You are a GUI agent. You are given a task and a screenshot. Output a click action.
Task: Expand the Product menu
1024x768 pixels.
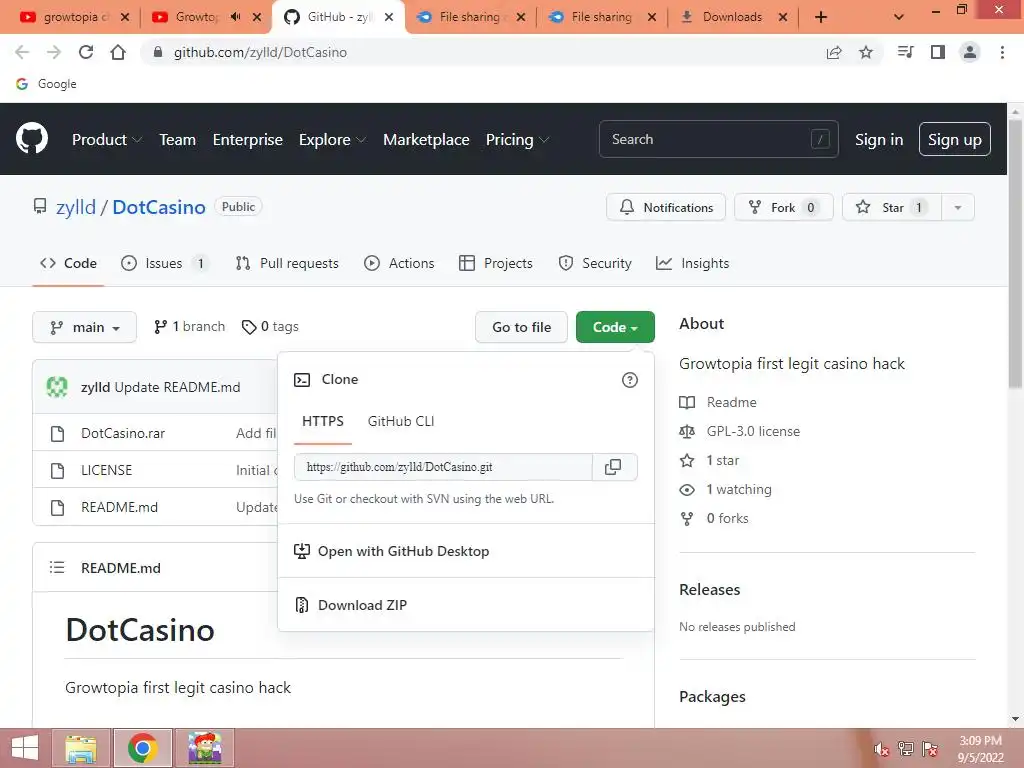(x=106, y=140)
